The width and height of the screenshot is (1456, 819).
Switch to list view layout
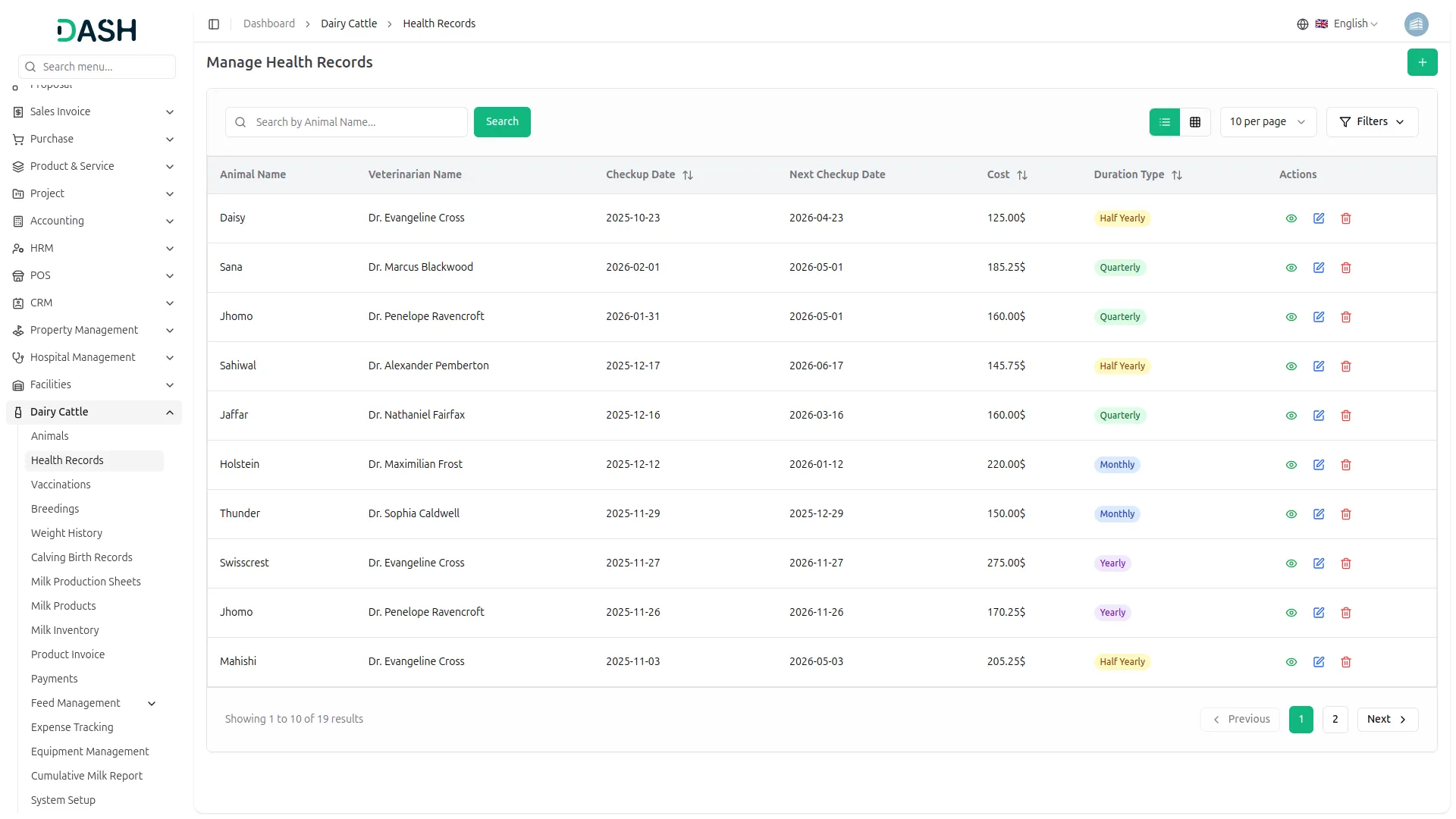click(x=1165, y=122)
